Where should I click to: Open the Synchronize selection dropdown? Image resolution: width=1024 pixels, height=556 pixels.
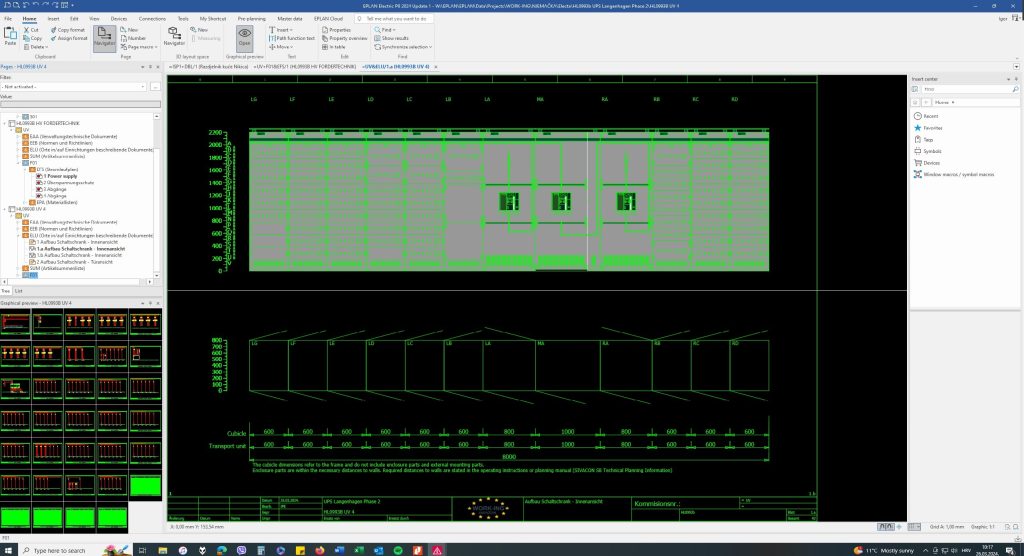pos(406,46)
